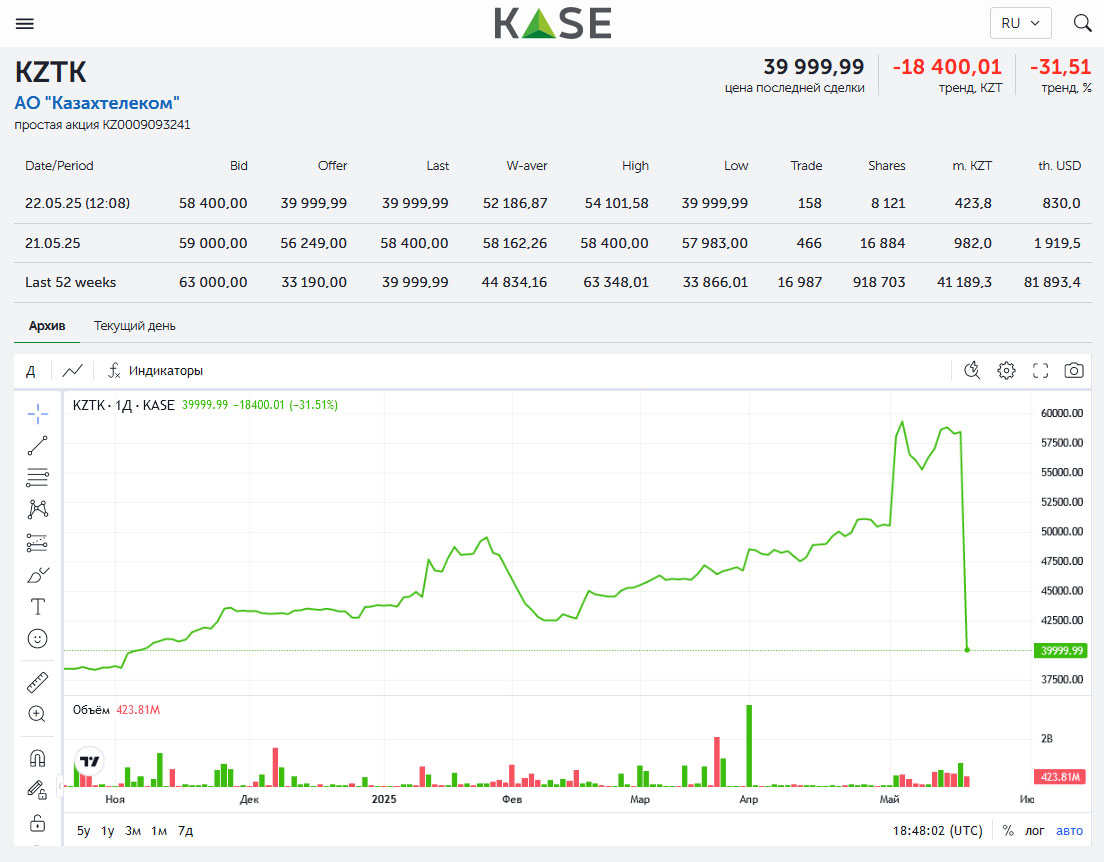Click the 81 893,4 th. USD value
Image resolution: width=1104 pixels, height=862 pixels.
[x=1052, y=282]
